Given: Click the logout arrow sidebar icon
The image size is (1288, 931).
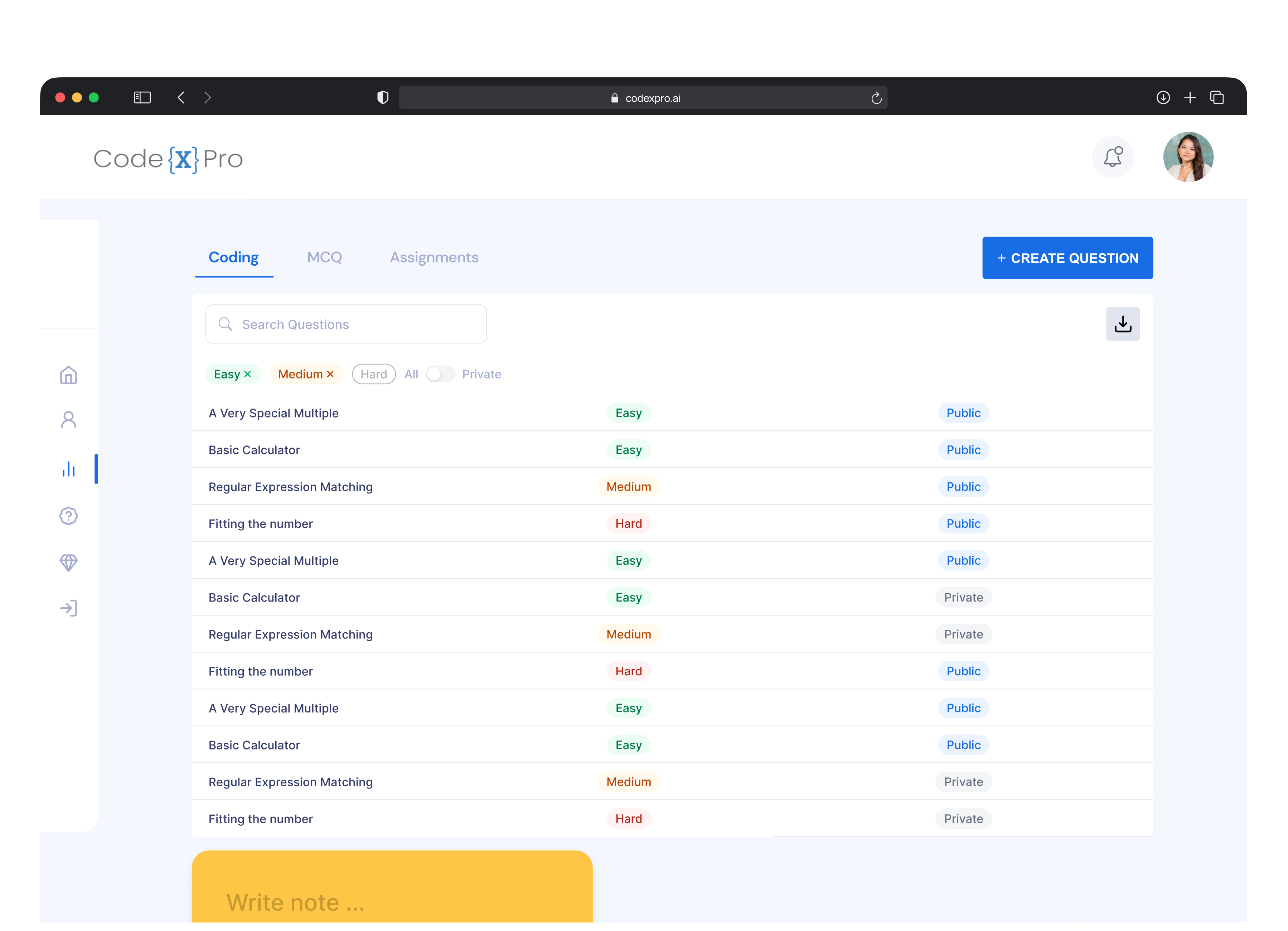Looking at the screenshot, I should point(68,608).
